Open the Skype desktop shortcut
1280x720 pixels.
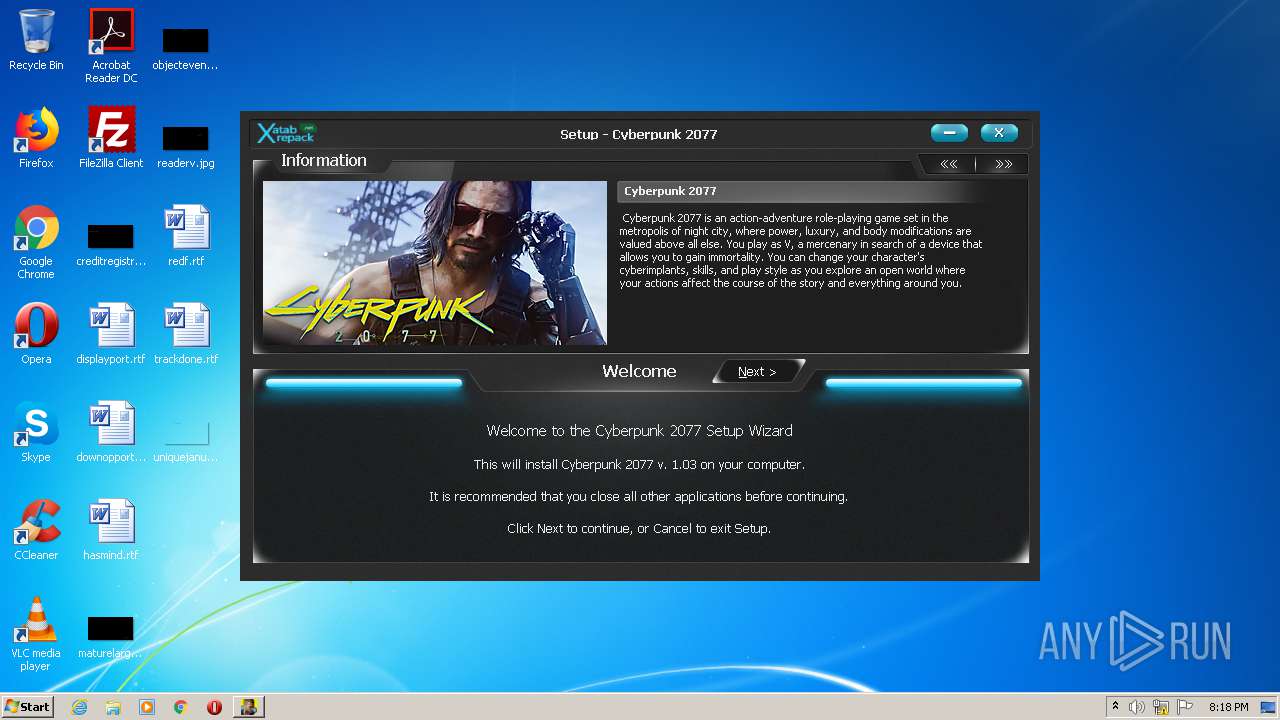pos(36,432)
